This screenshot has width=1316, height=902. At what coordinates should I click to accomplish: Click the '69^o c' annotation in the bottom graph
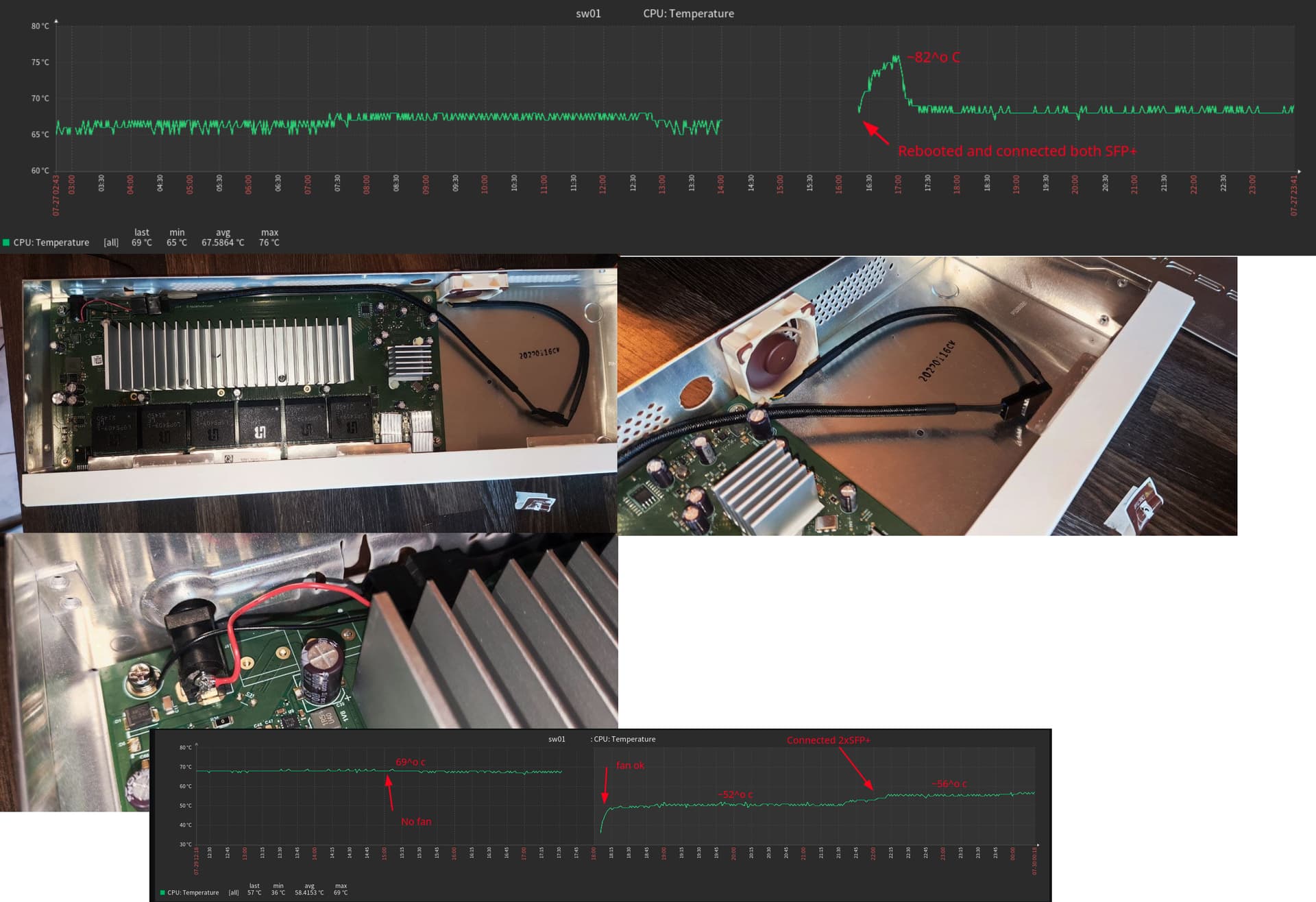[x=410, y=762]
